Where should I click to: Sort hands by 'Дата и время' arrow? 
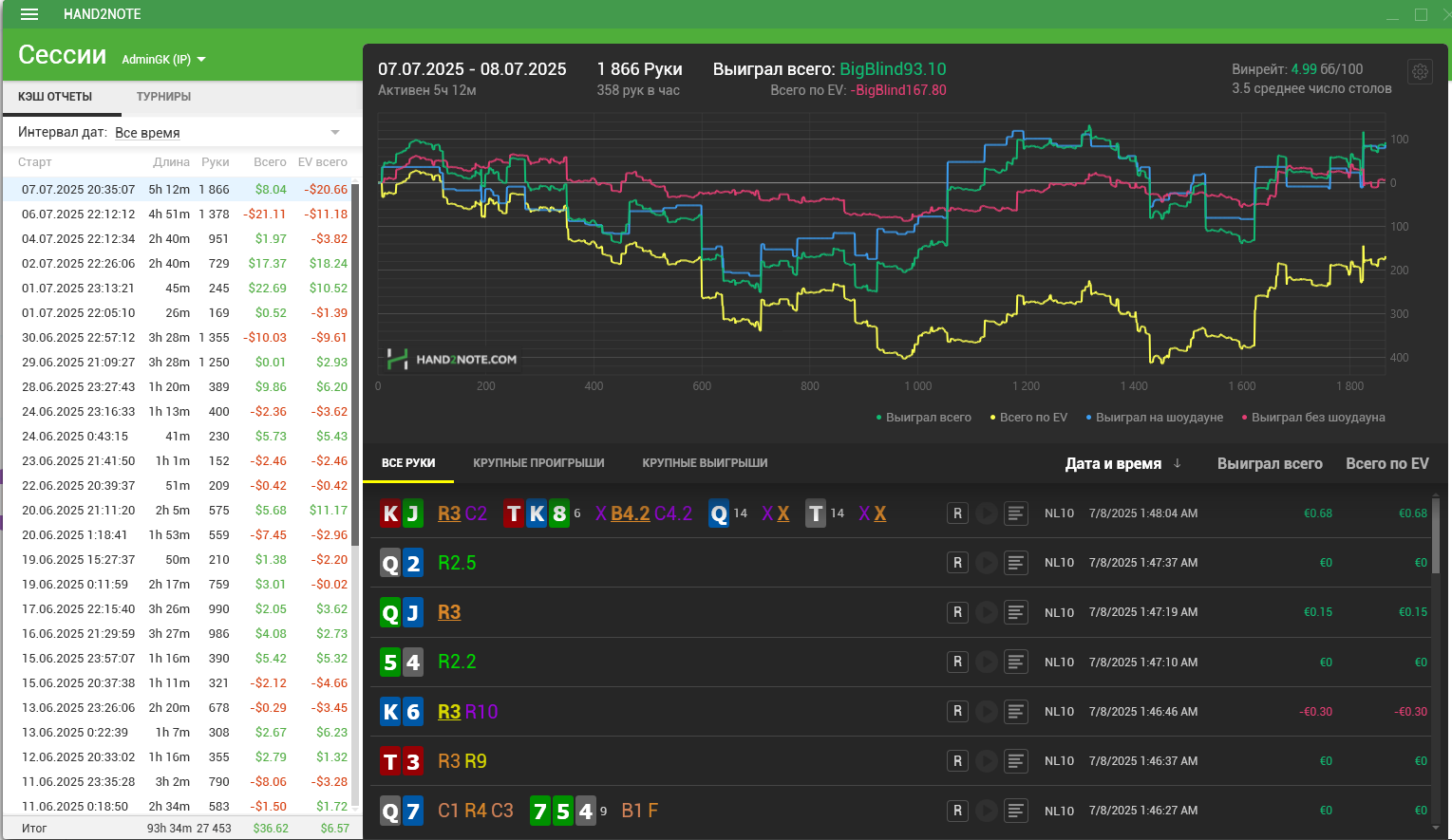pyautogui.click(x=1178, y=463)
